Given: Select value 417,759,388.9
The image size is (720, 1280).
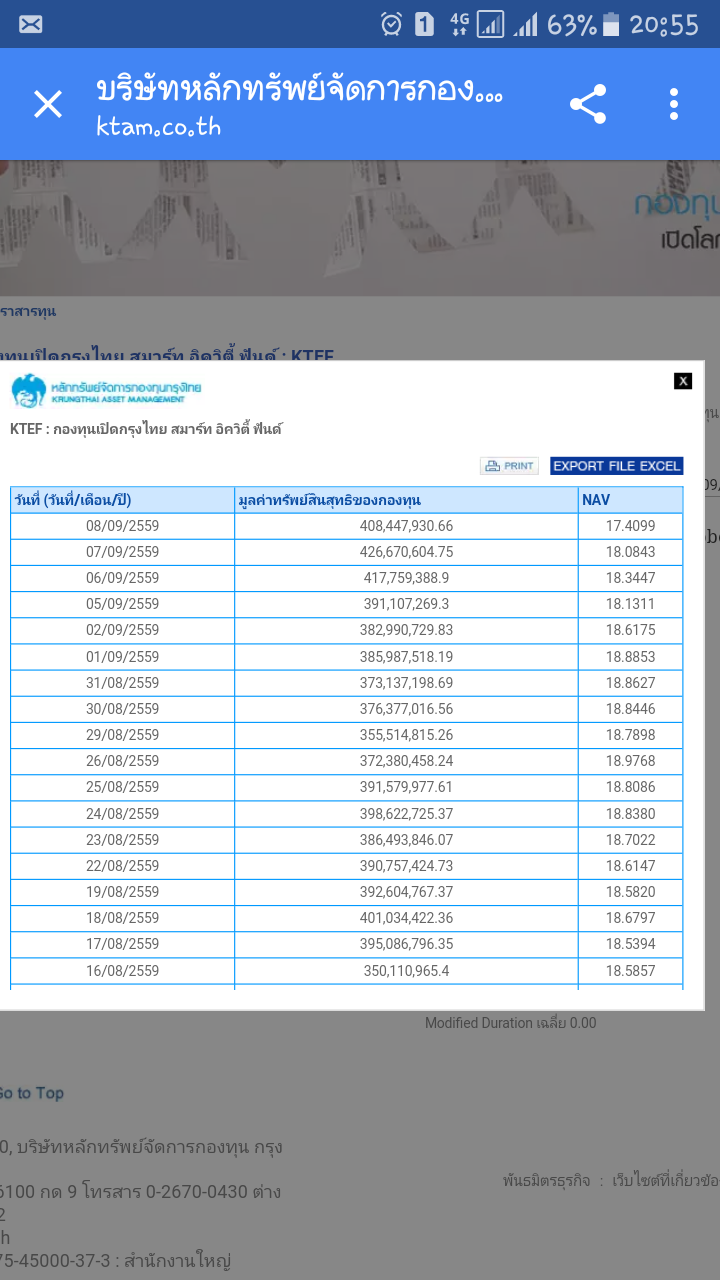Looking at the screenshot, I should [x=407, y=578].
